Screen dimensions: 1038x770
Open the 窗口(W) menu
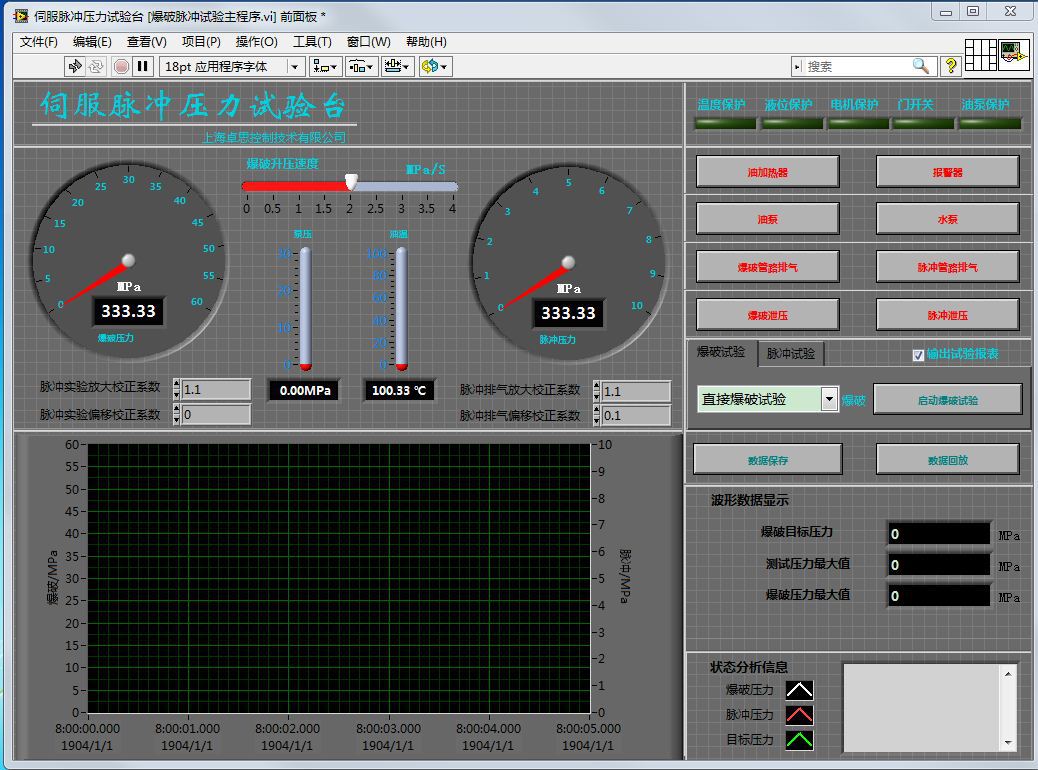pos(368,42)
